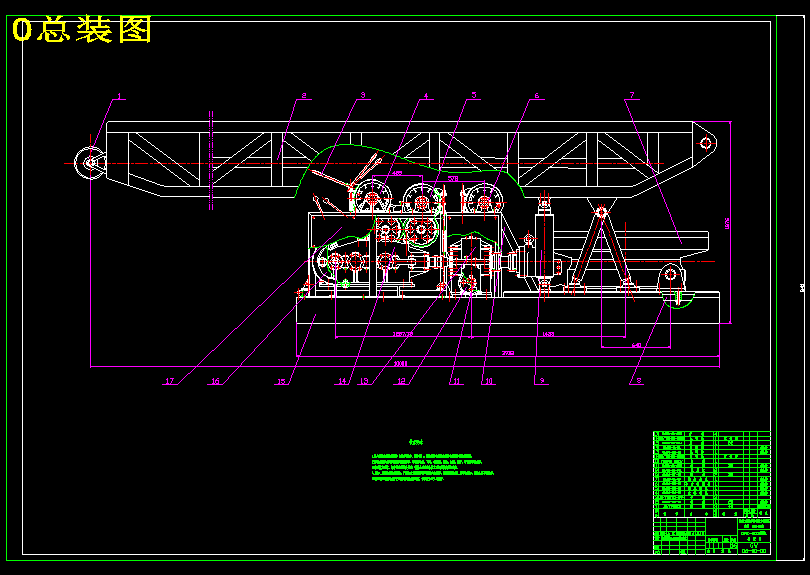Select part balloon number "8"
Screen dimensions: 810x575
[639, 381]
